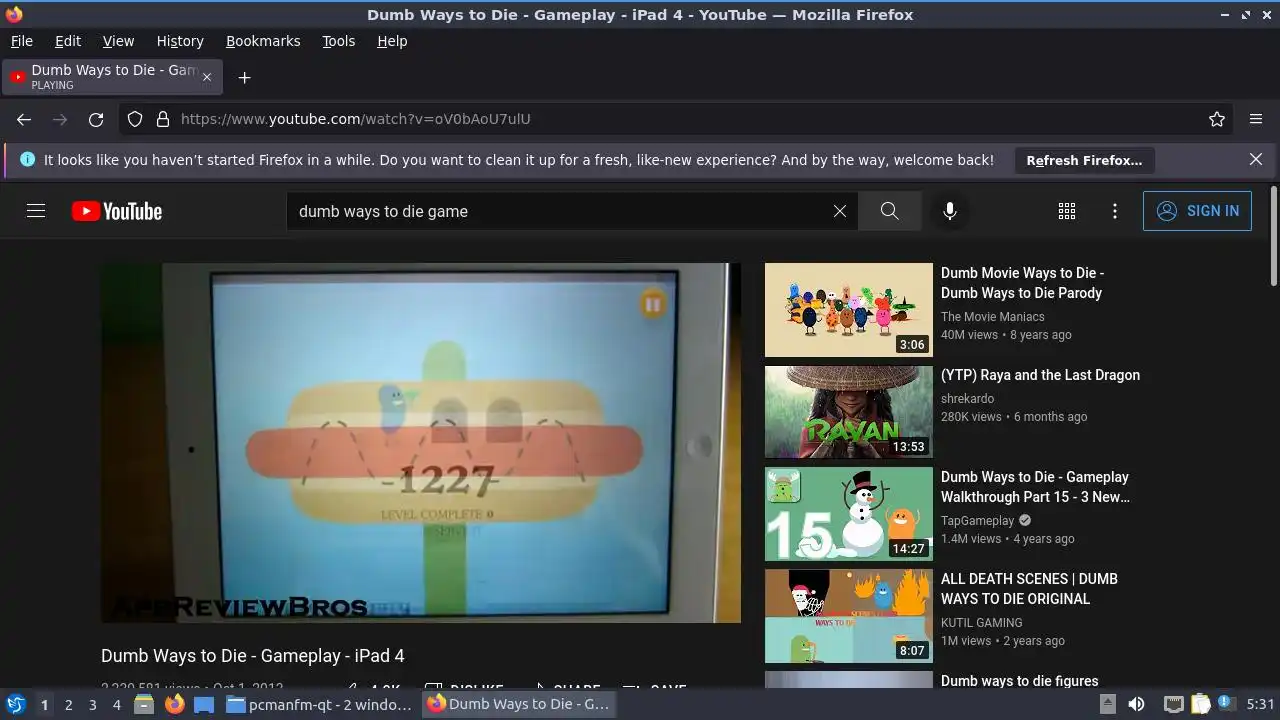Image resolution: width=1280 pixels, height=720 pixels.
Task: Open a new tab with plus
Action: [x=244, y=77]
